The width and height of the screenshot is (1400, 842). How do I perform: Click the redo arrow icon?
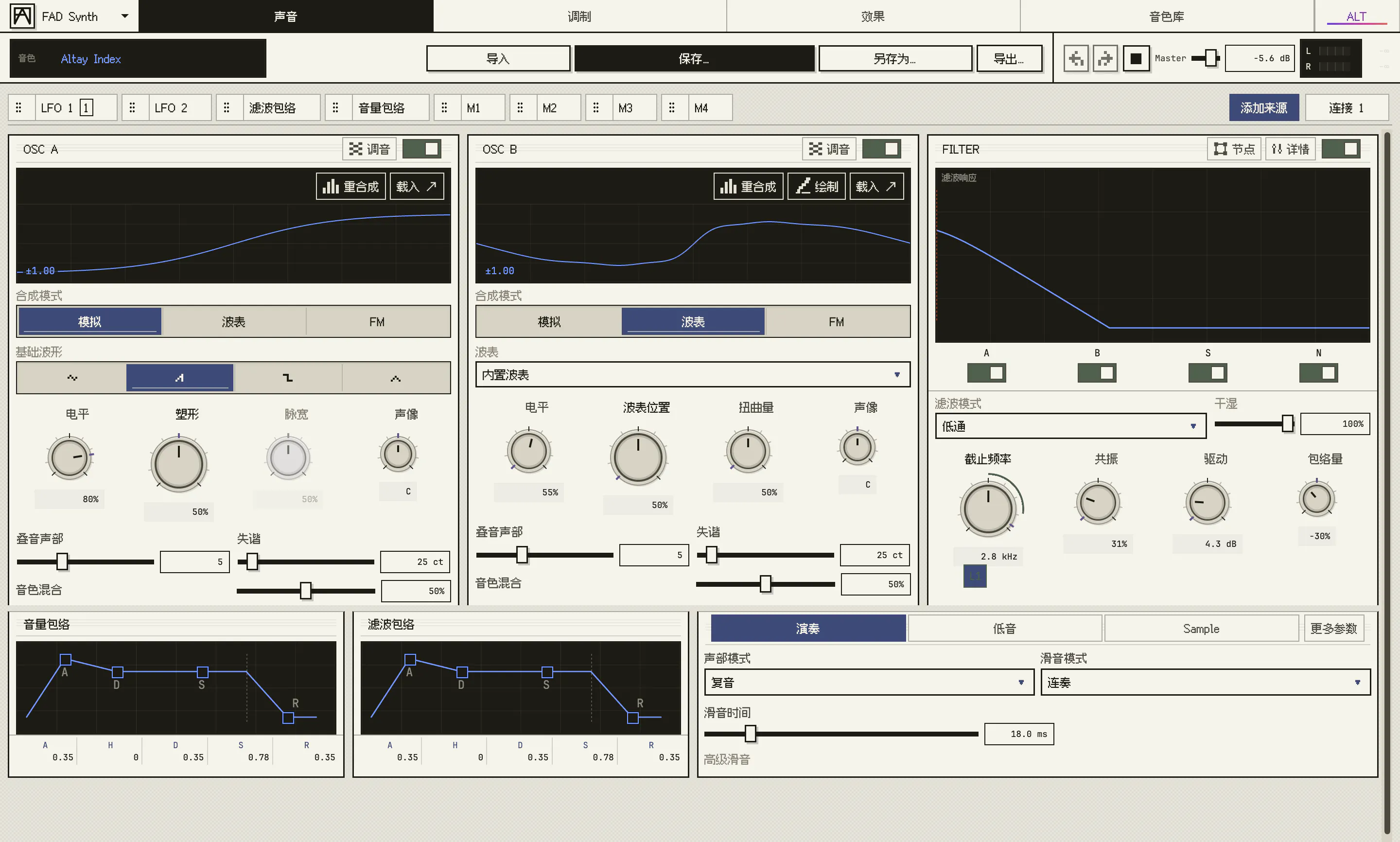(x=1105, y=58)
